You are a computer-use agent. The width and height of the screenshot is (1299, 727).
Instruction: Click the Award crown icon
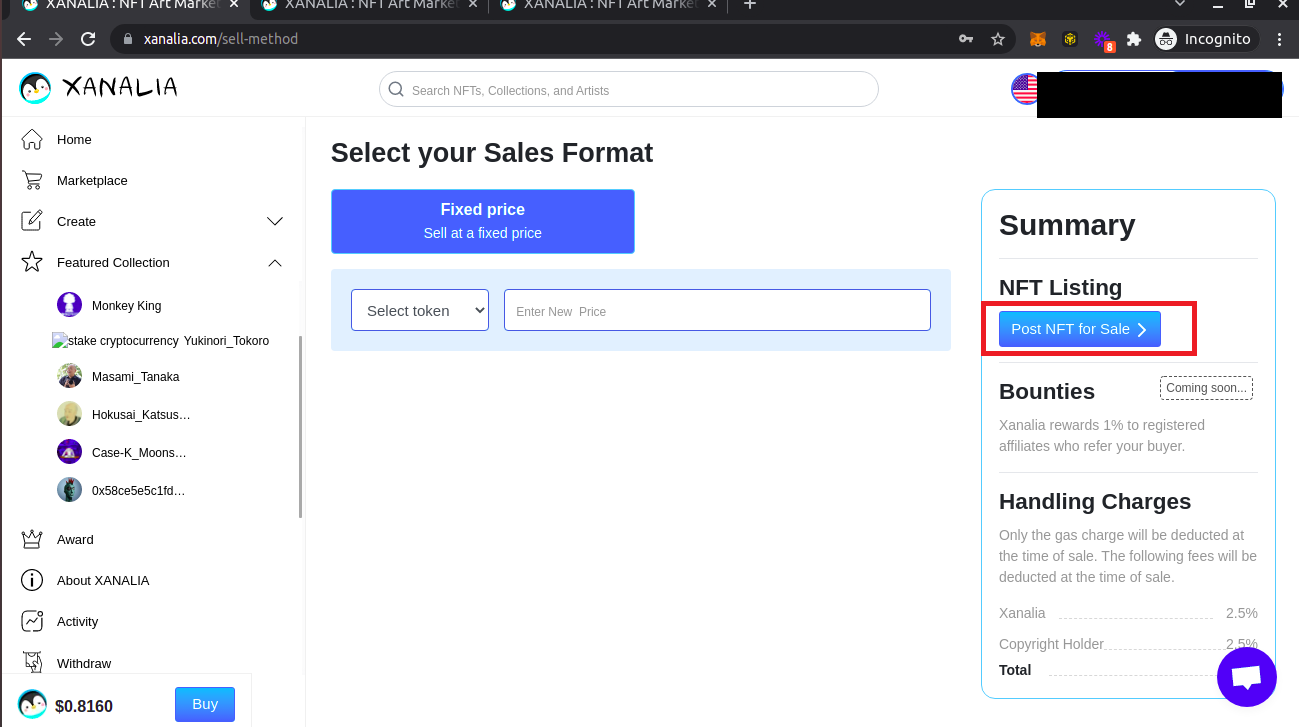coord(32,539)
